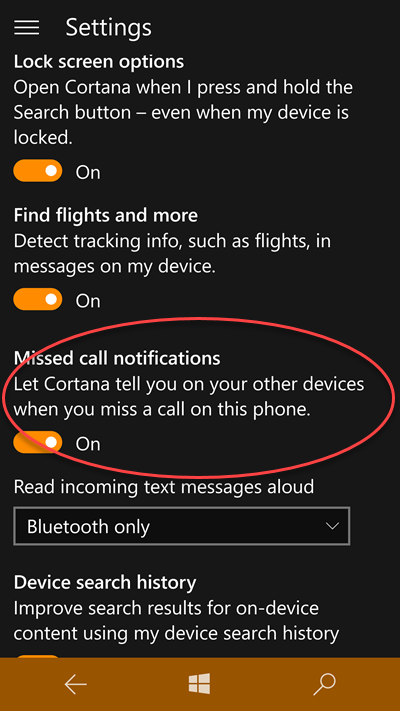Tap the search magnifier button
Viewport: 400px width, 711px height.
point(324,684)
